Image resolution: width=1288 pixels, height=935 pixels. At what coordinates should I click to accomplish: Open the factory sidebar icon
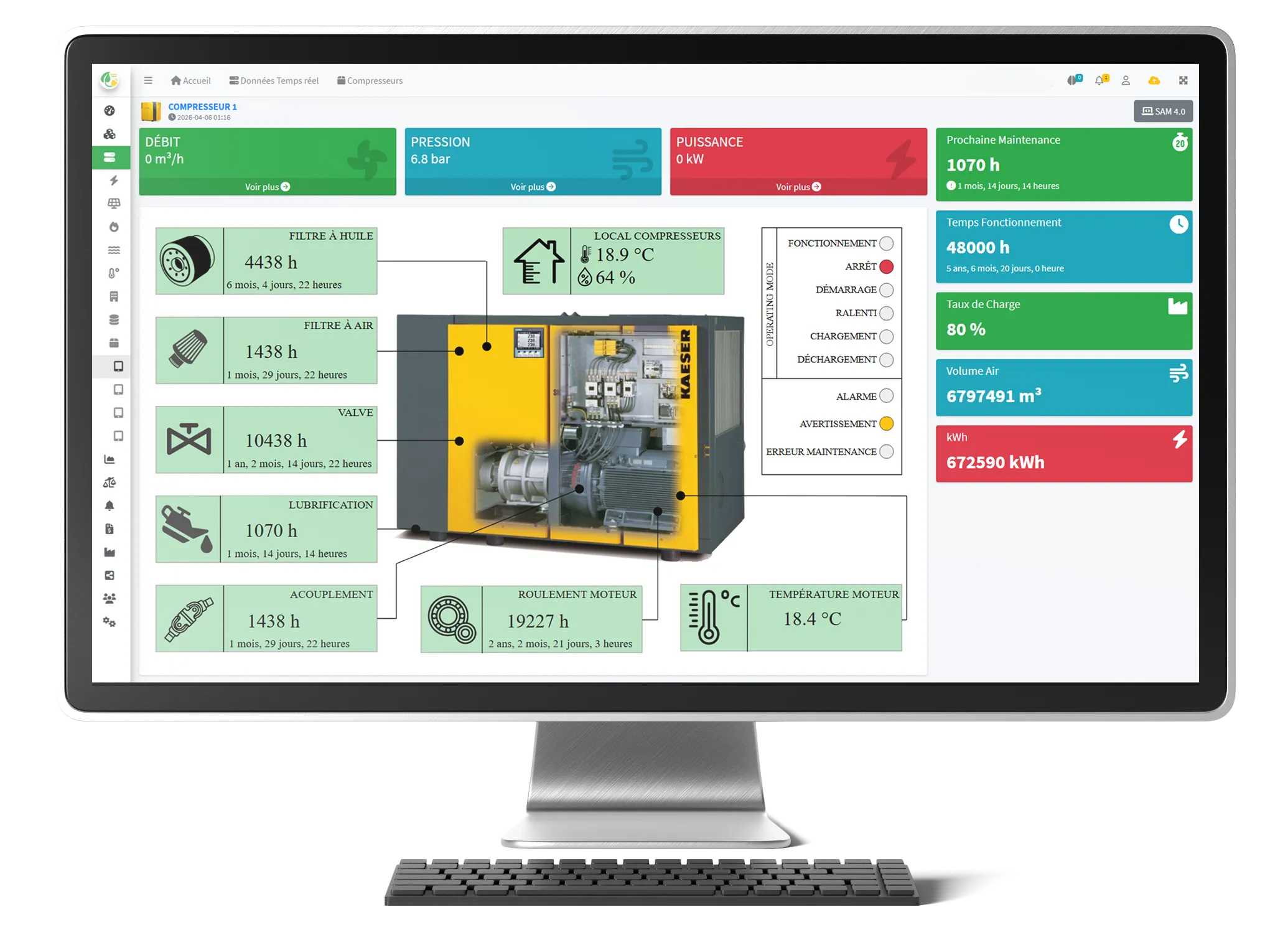[110, 552]
